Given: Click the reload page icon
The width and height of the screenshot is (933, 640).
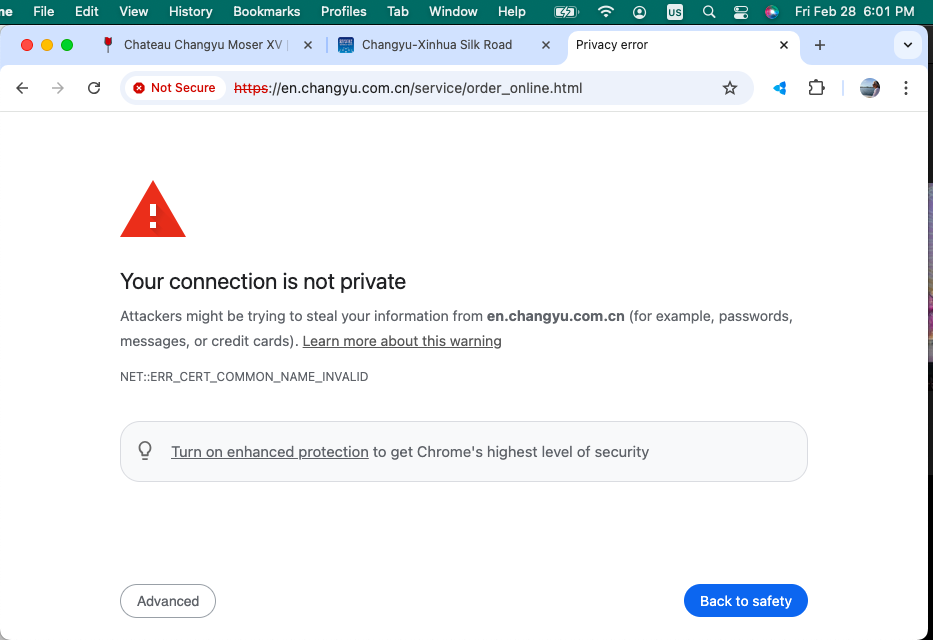Looking at the screenshot, I should point(94,88).
